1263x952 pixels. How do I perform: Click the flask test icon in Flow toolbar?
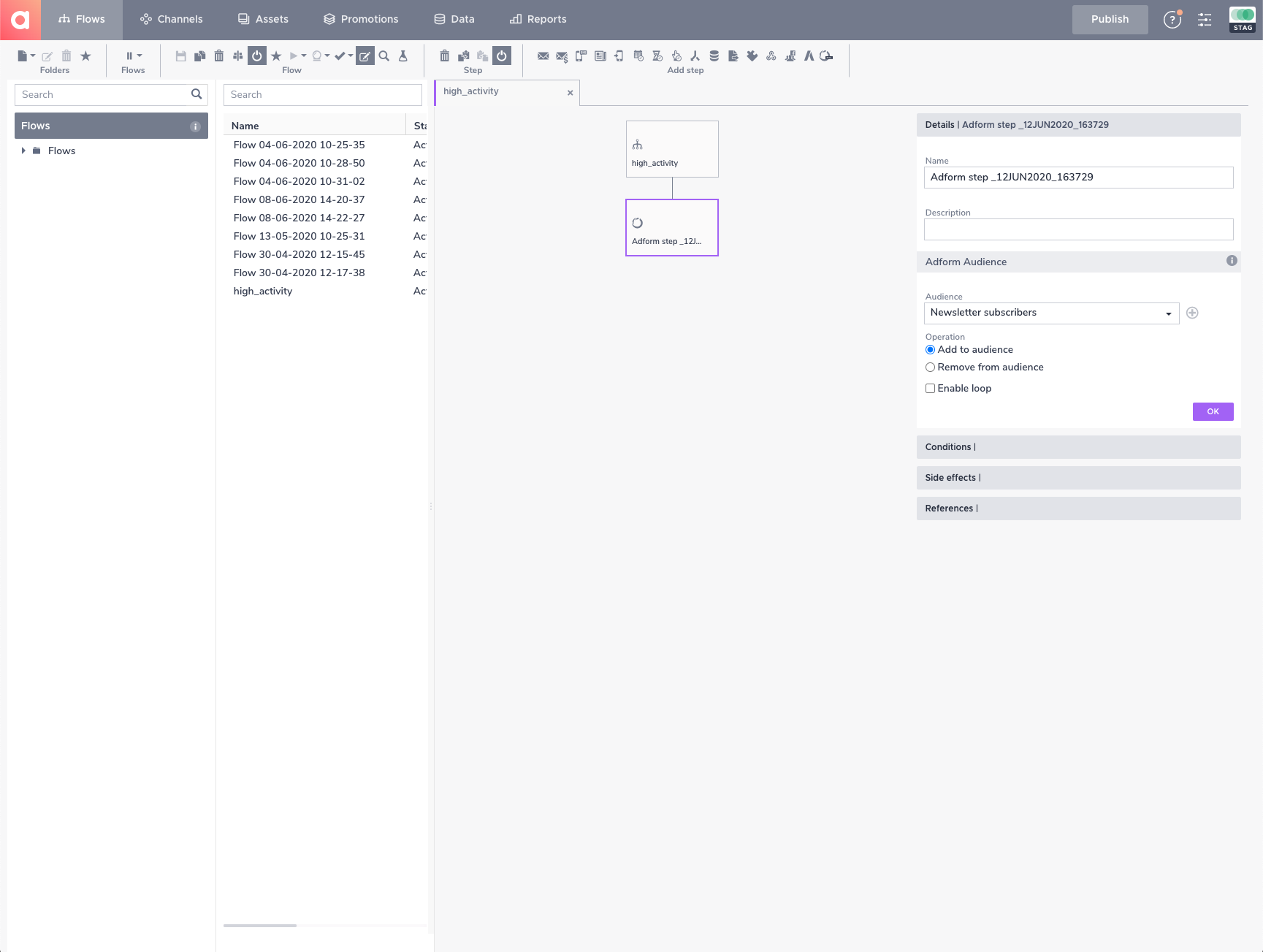402,56
